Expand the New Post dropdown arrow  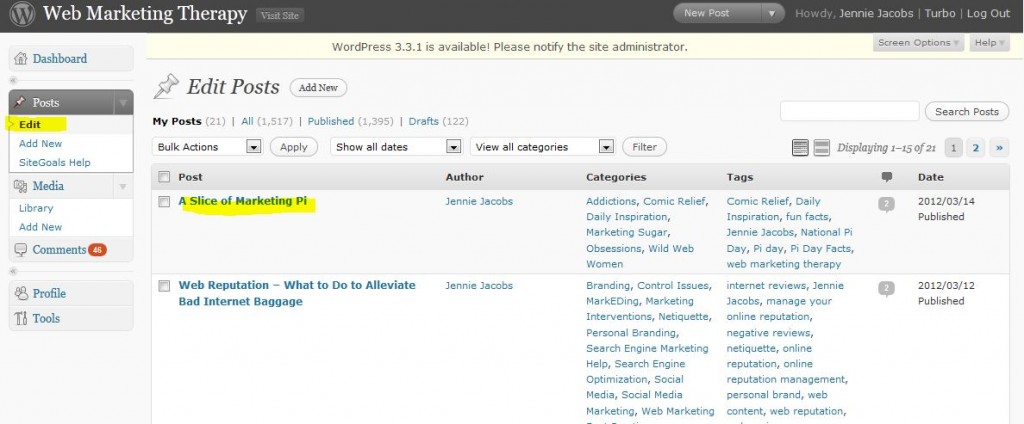[x=772, y=13]
